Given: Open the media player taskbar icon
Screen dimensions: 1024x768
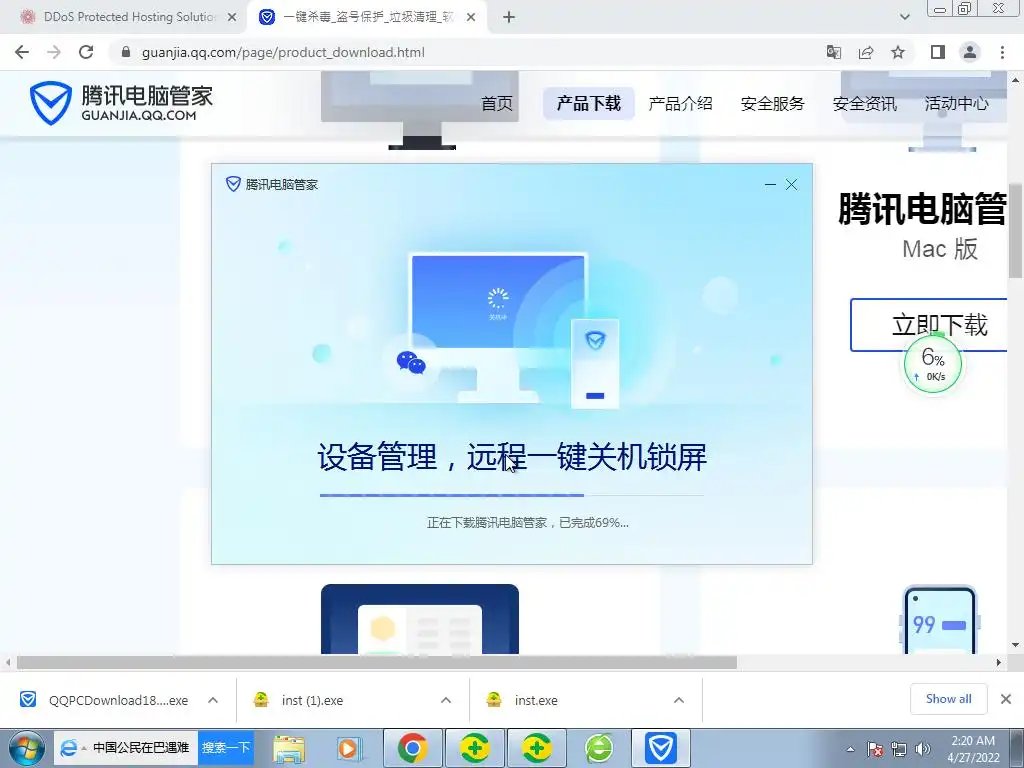Looking at the screenshot, I should coord(349,748).
